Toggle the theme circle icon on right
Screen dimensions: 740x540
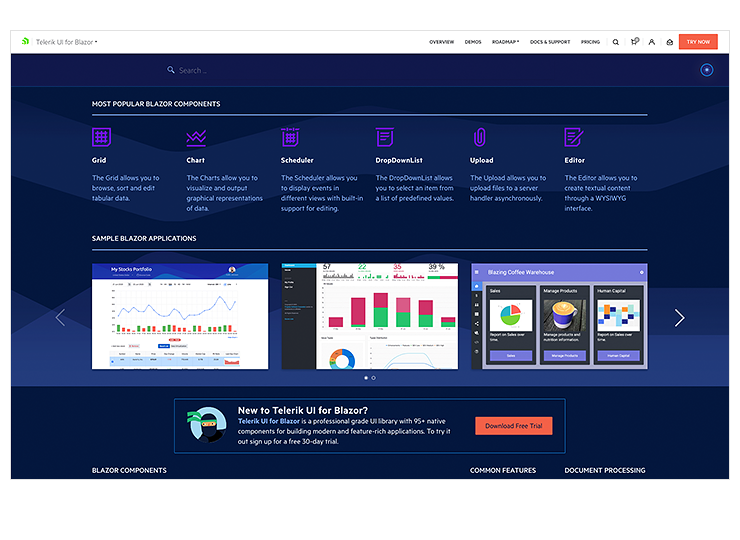706,70
